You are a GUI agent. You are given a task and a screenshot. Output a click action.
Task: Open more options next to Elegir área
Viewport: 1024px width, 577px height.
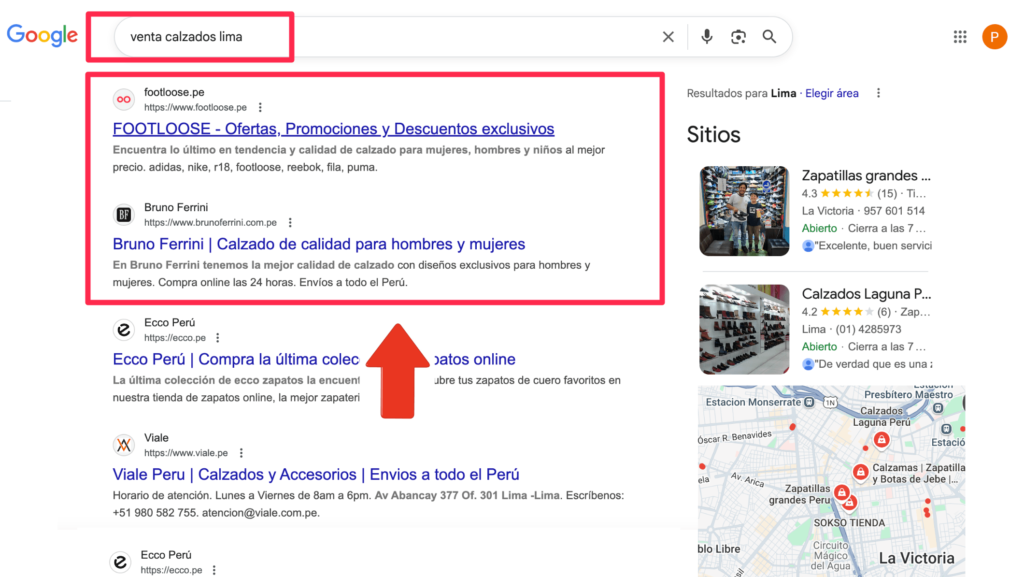point(878,93)
